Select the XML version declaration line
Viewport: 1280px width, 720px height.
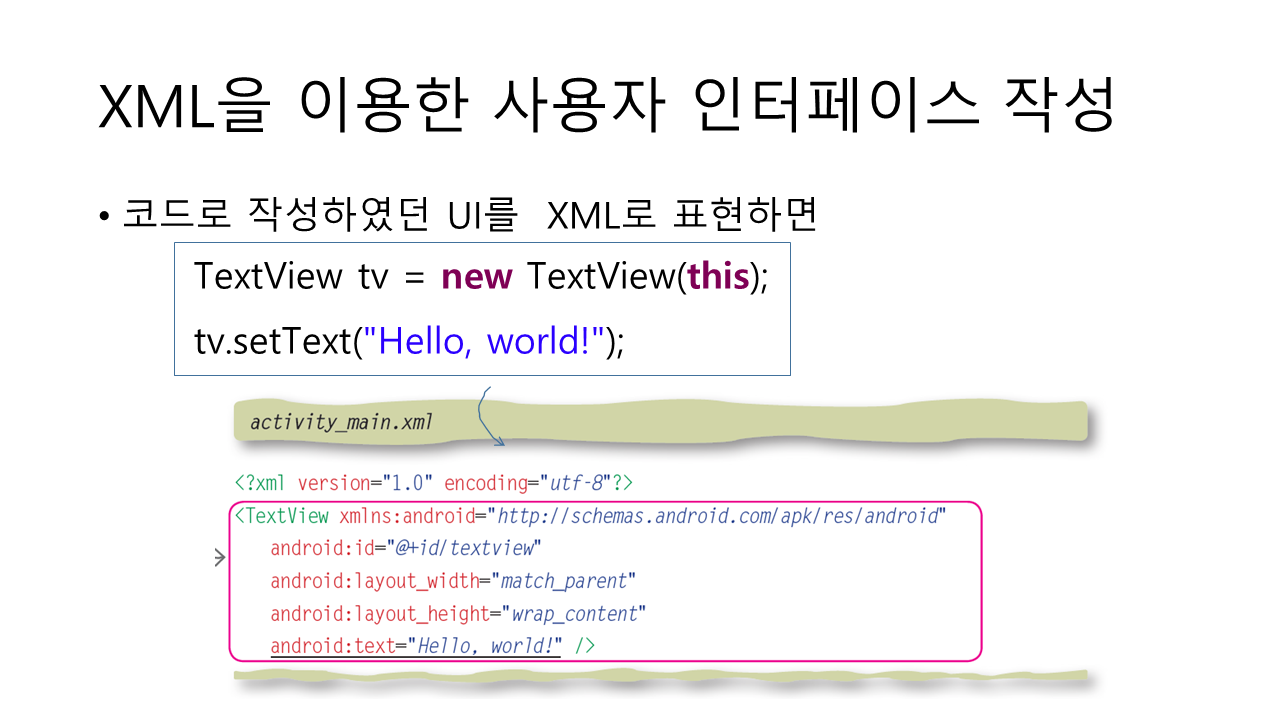point(434,483)
